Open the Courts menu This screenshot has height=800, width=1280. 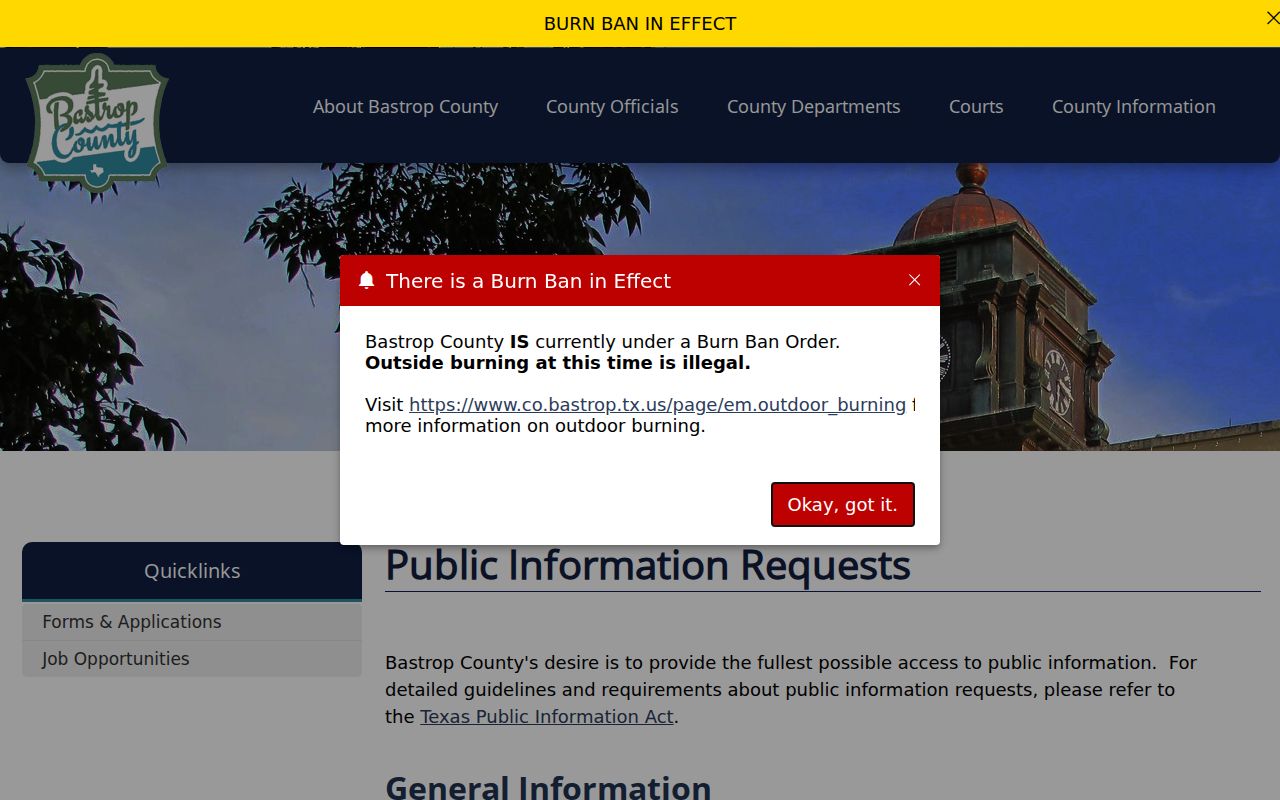coord(976,107)
